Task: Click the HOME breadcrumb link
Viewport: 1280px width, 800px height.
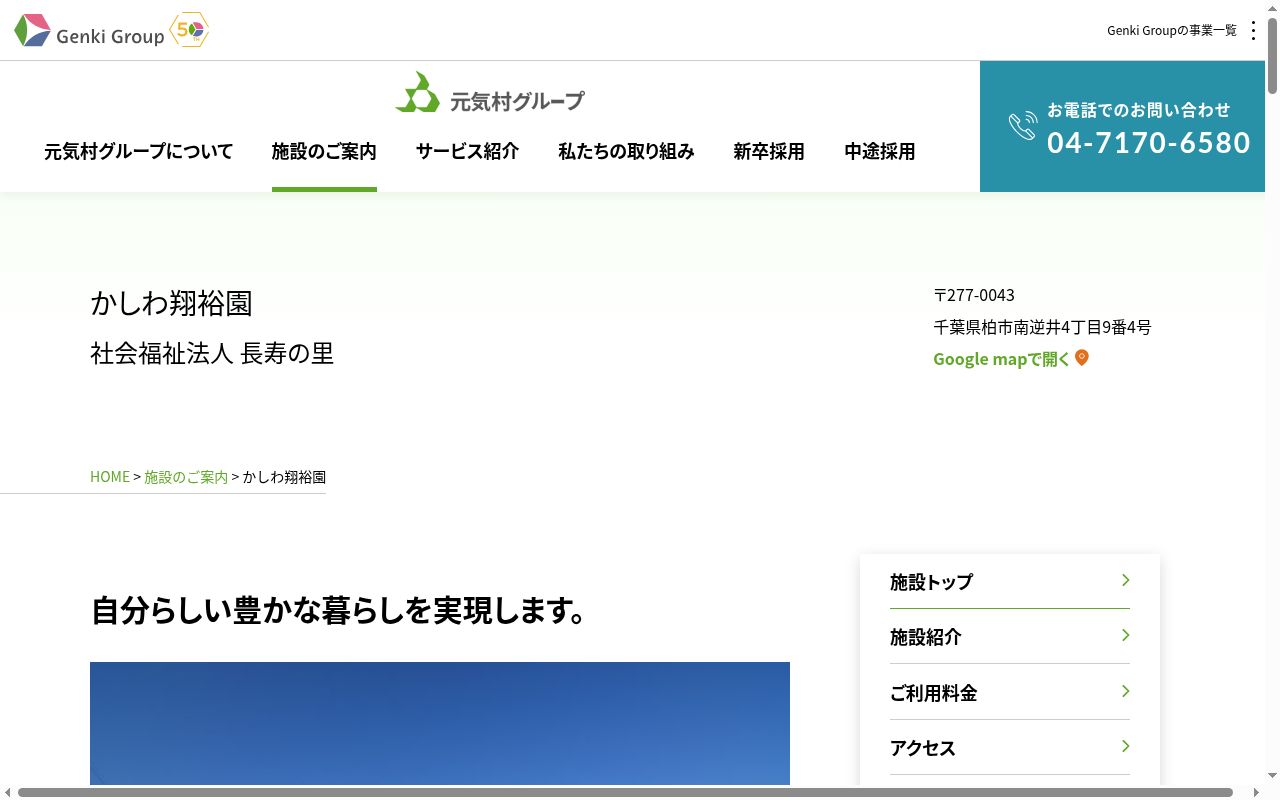Action: [x=110, y=477]
